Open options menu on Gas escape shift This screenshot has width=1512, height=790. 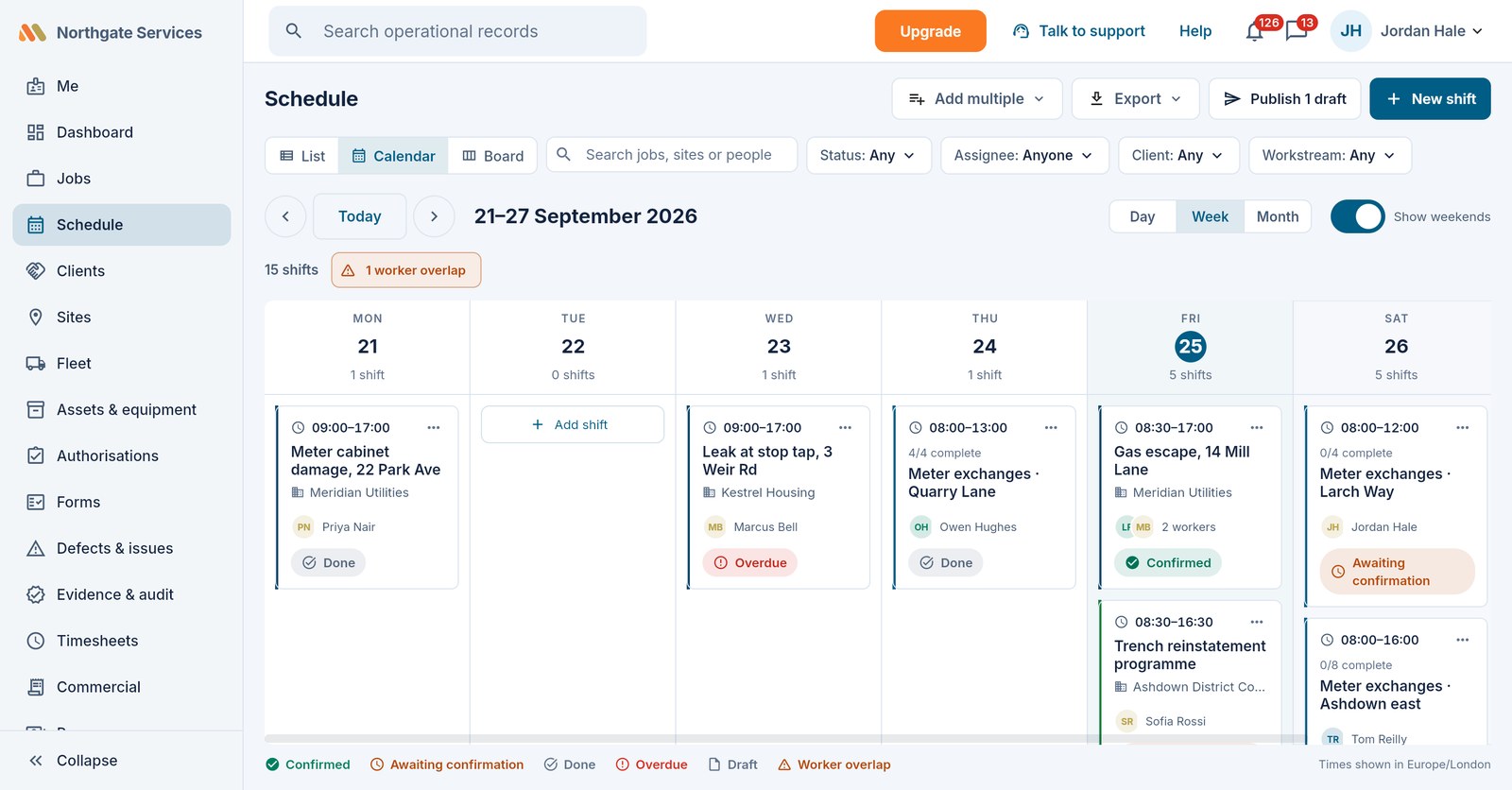click(1257, 427)
